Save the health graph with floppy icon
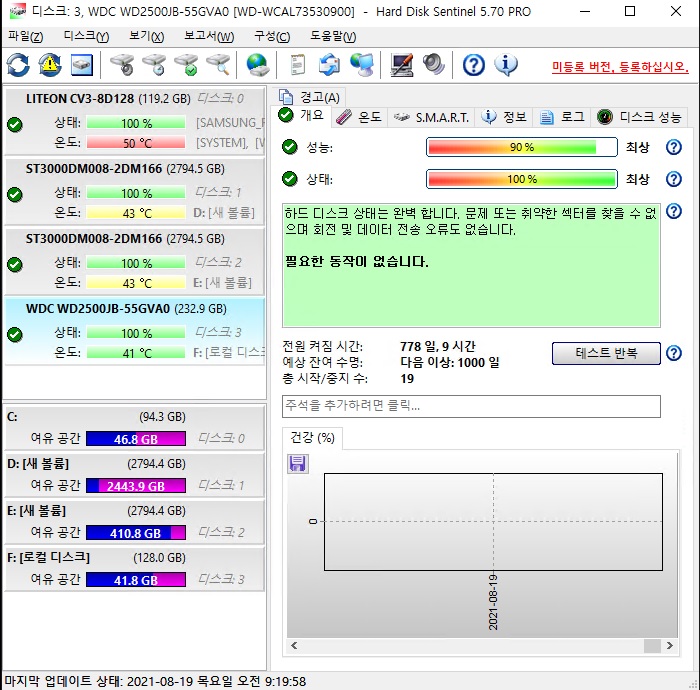 pos(297,464)
